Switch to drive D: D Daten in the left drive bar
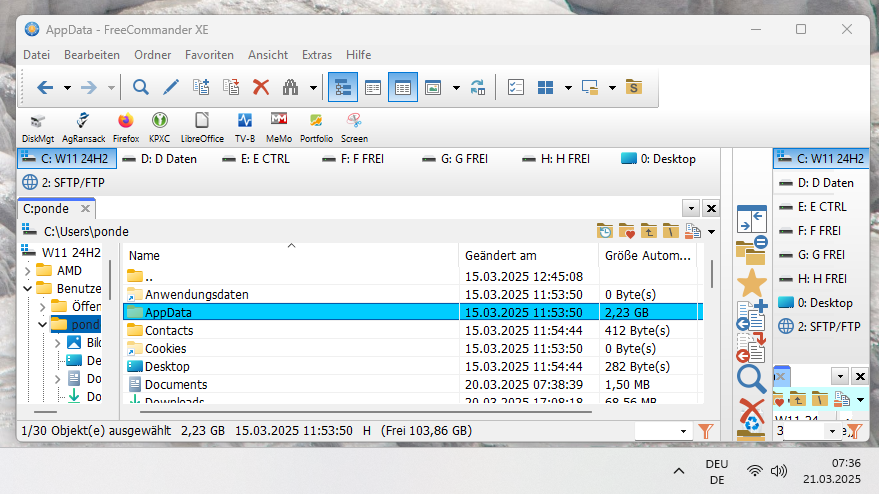The image size is (879, 494). [x=160, y=159]
